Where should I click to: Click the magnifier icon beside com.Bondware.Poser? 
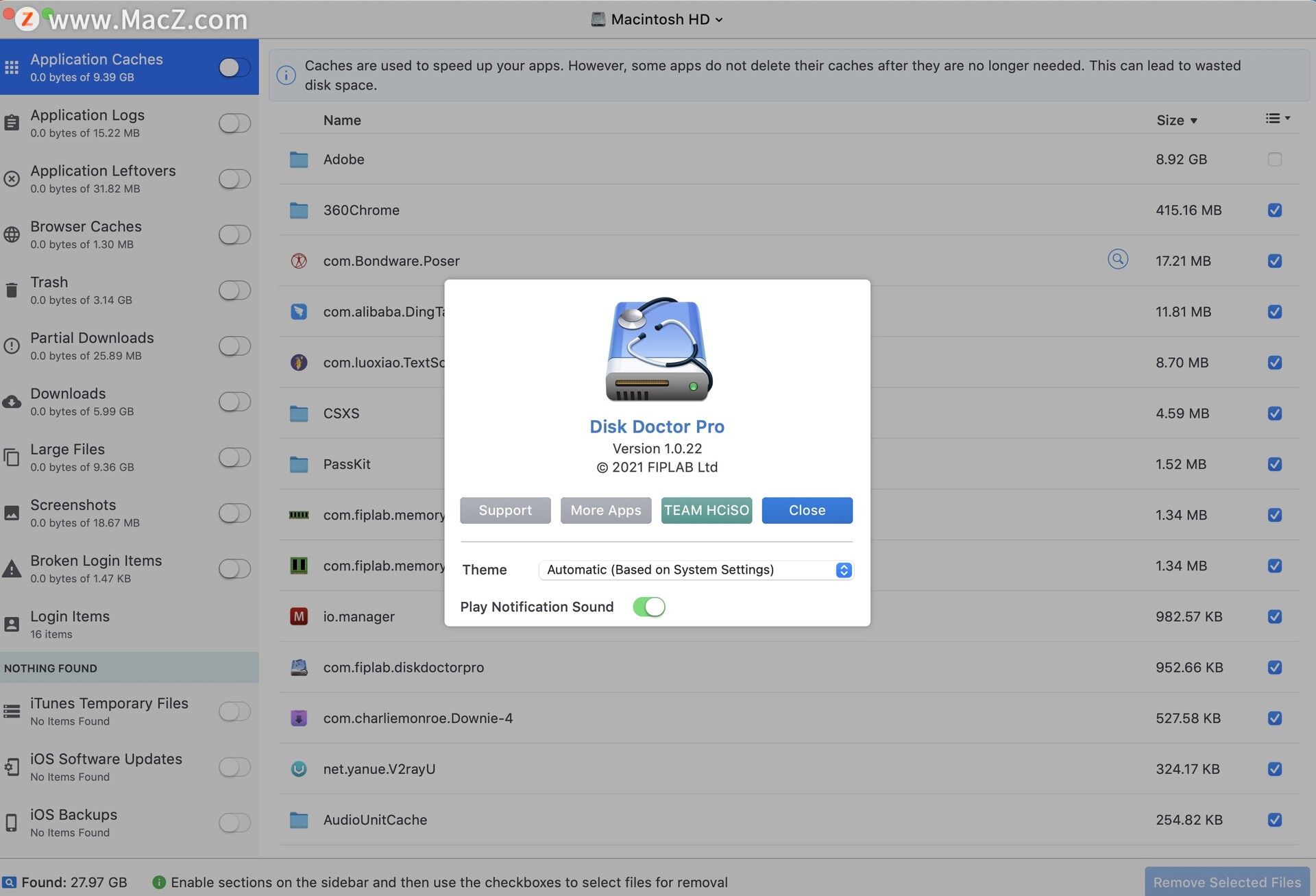(x=1117, y=259)
